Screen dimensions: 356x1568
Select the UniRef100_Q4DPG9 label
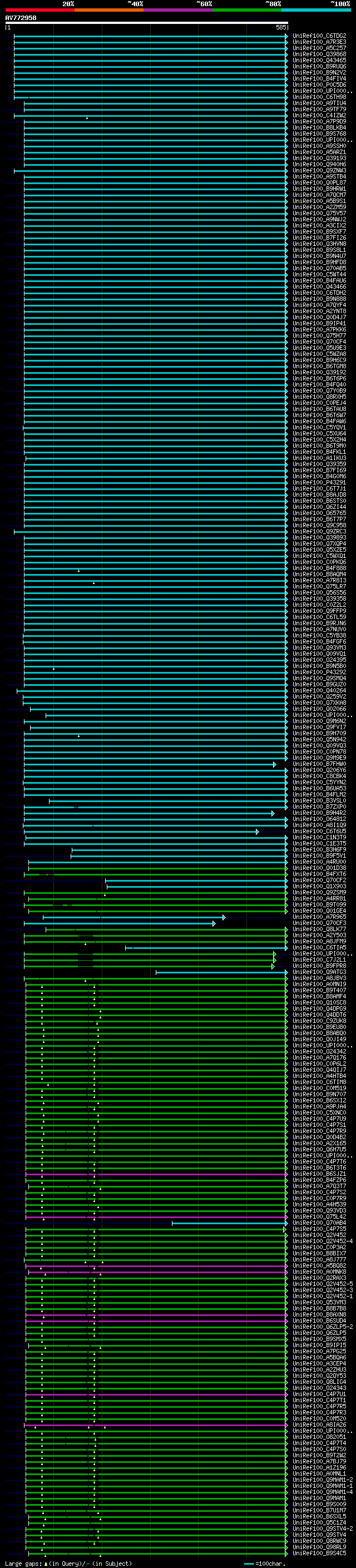tap(319, 1008)
